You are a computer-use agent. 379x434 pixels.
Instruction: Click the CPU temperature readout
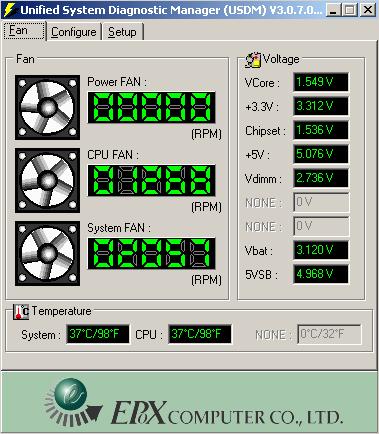tap(200, 334)
